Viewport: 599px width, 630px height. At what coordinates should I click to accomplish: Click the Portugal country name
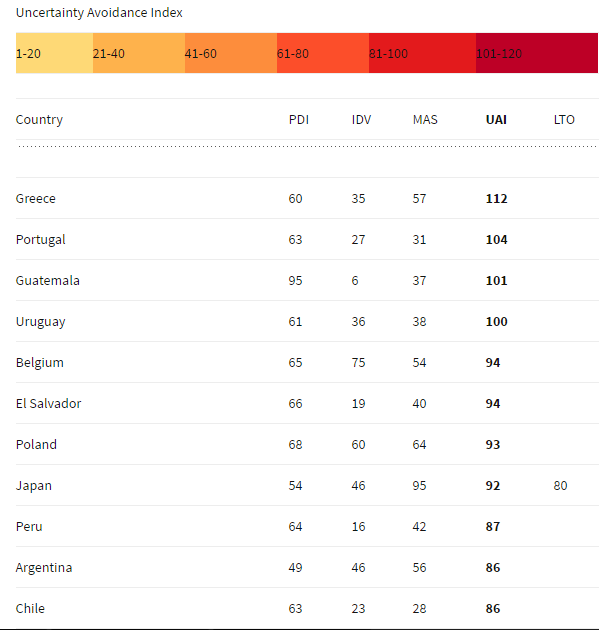click(x=41, y=240)
